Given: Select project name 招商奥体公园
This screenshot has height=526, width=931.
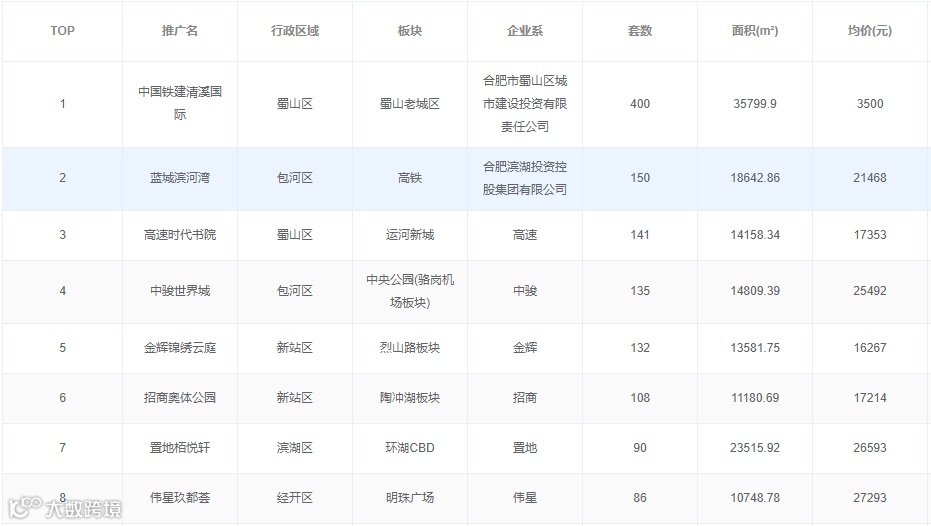Looking at the screenshot, I should 180,398.
